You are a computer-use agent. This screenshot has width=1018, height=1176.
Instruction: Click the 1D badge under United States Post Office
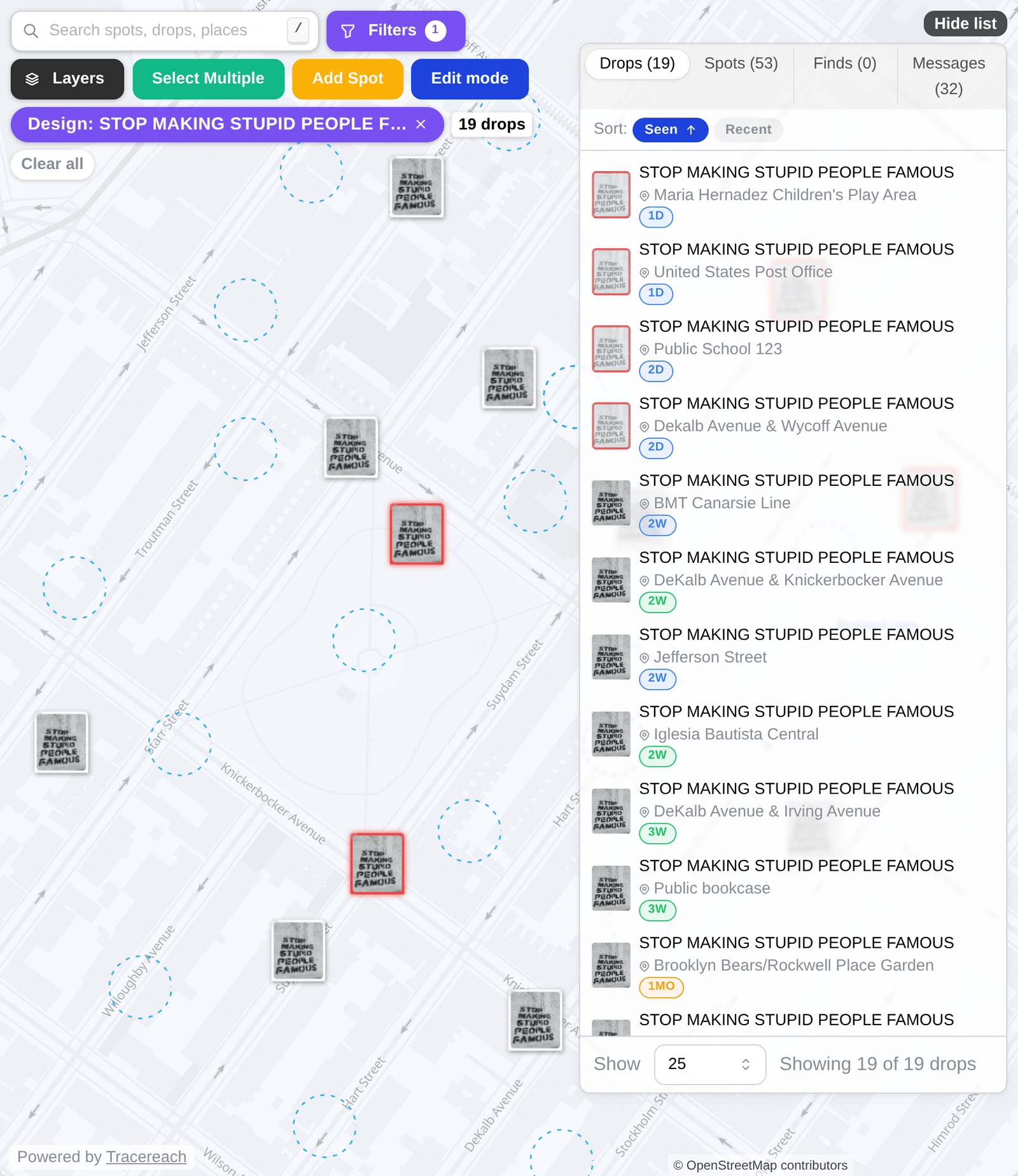tap(656, 293)
